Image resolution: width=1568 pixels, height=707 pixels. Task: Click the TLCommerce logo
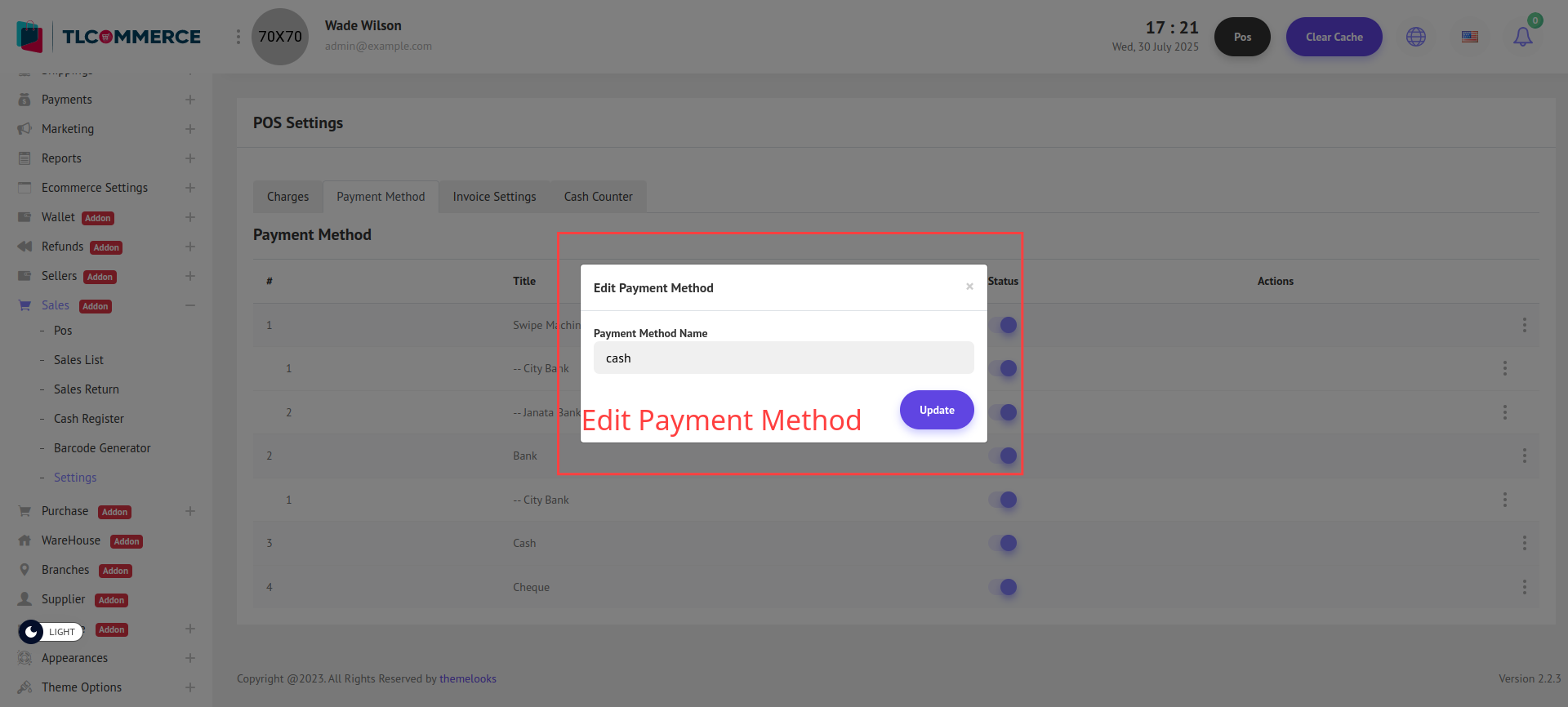[x=109, y=37]
